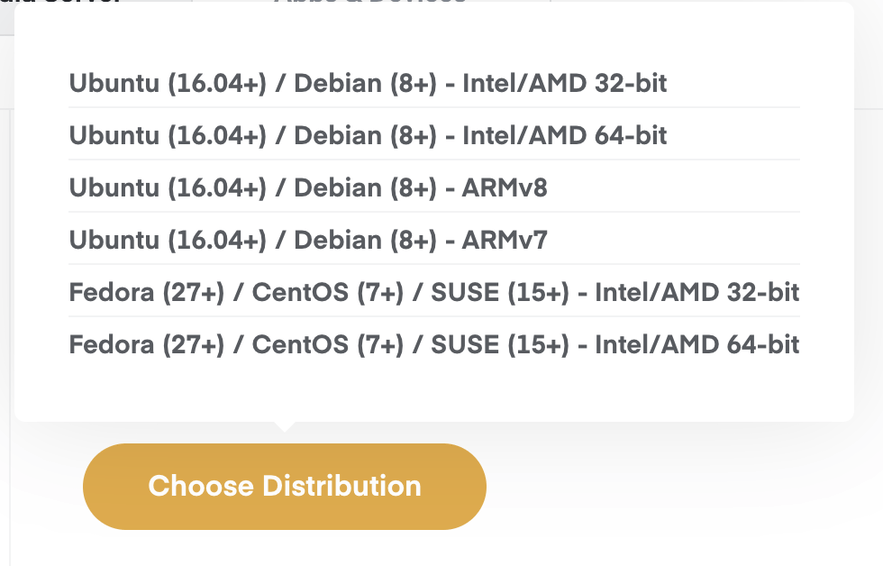Select the ARMv7 build for Ubuntu
This screenshot has width=883, height=566.
click(308, 239)
